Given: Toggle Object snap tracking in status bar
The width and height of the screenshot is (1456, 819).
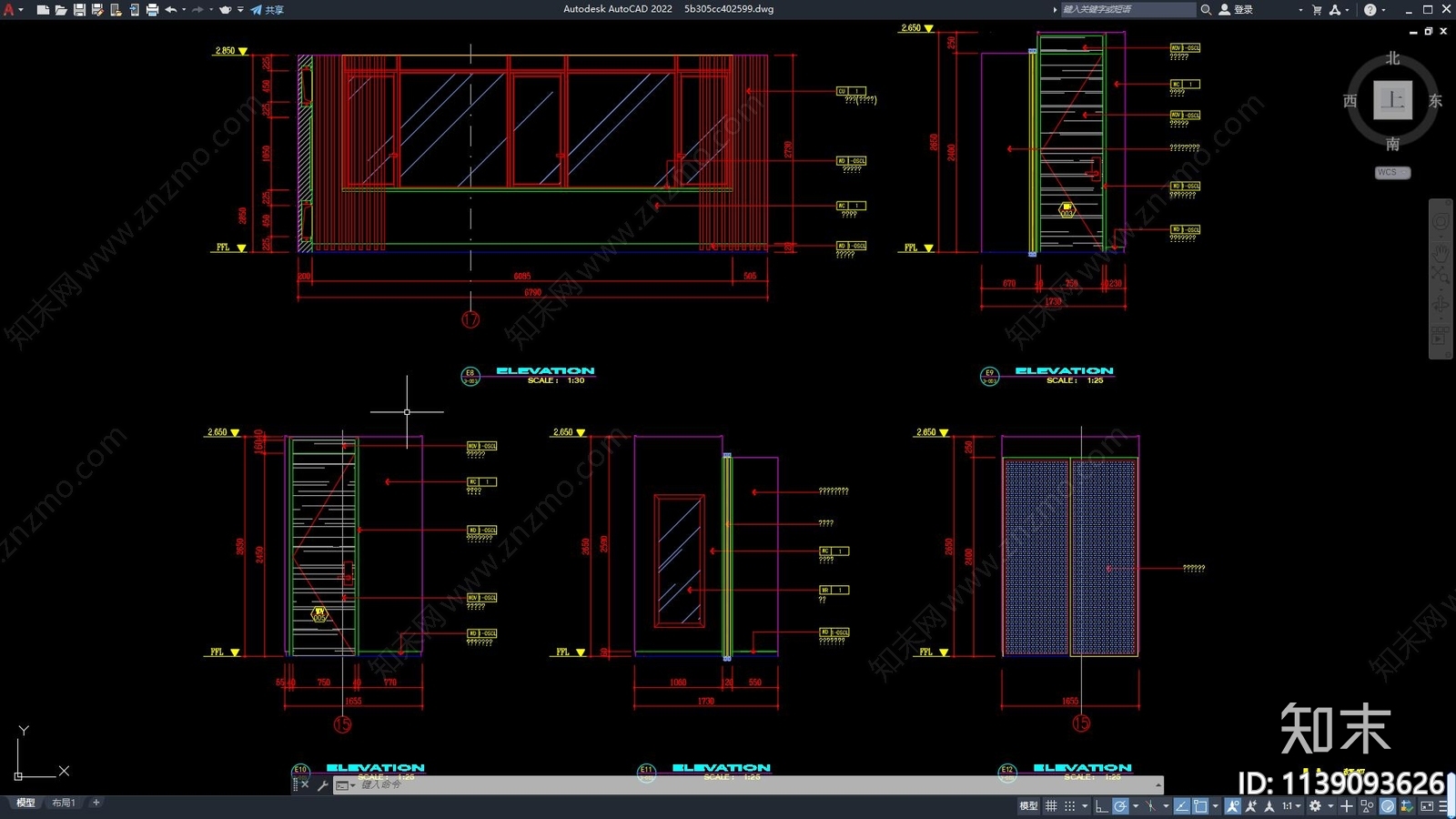Looking at the screenshot, I should click(x=1182, y=806).
